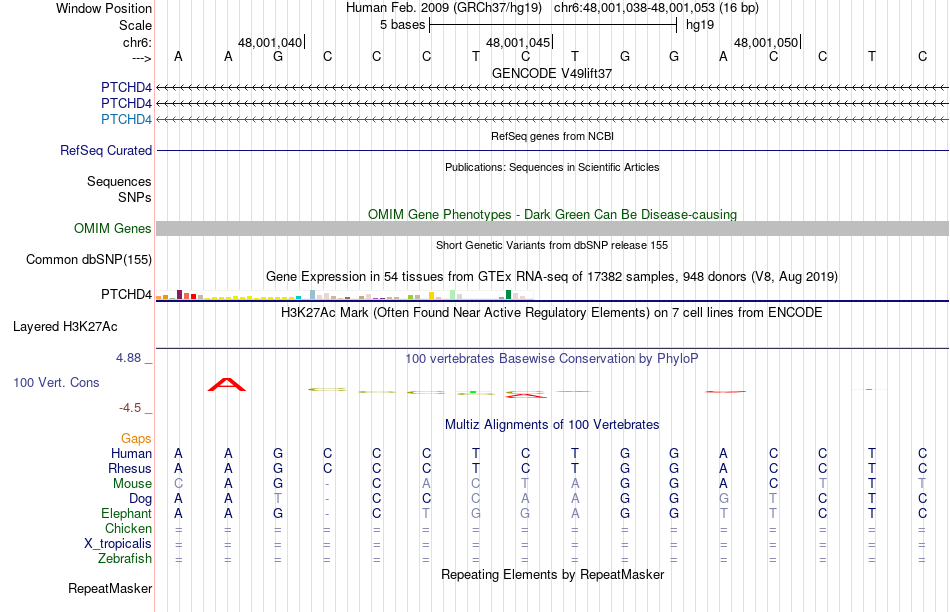Click PTCHD4 label beside the GTEx expression bars

126,294
